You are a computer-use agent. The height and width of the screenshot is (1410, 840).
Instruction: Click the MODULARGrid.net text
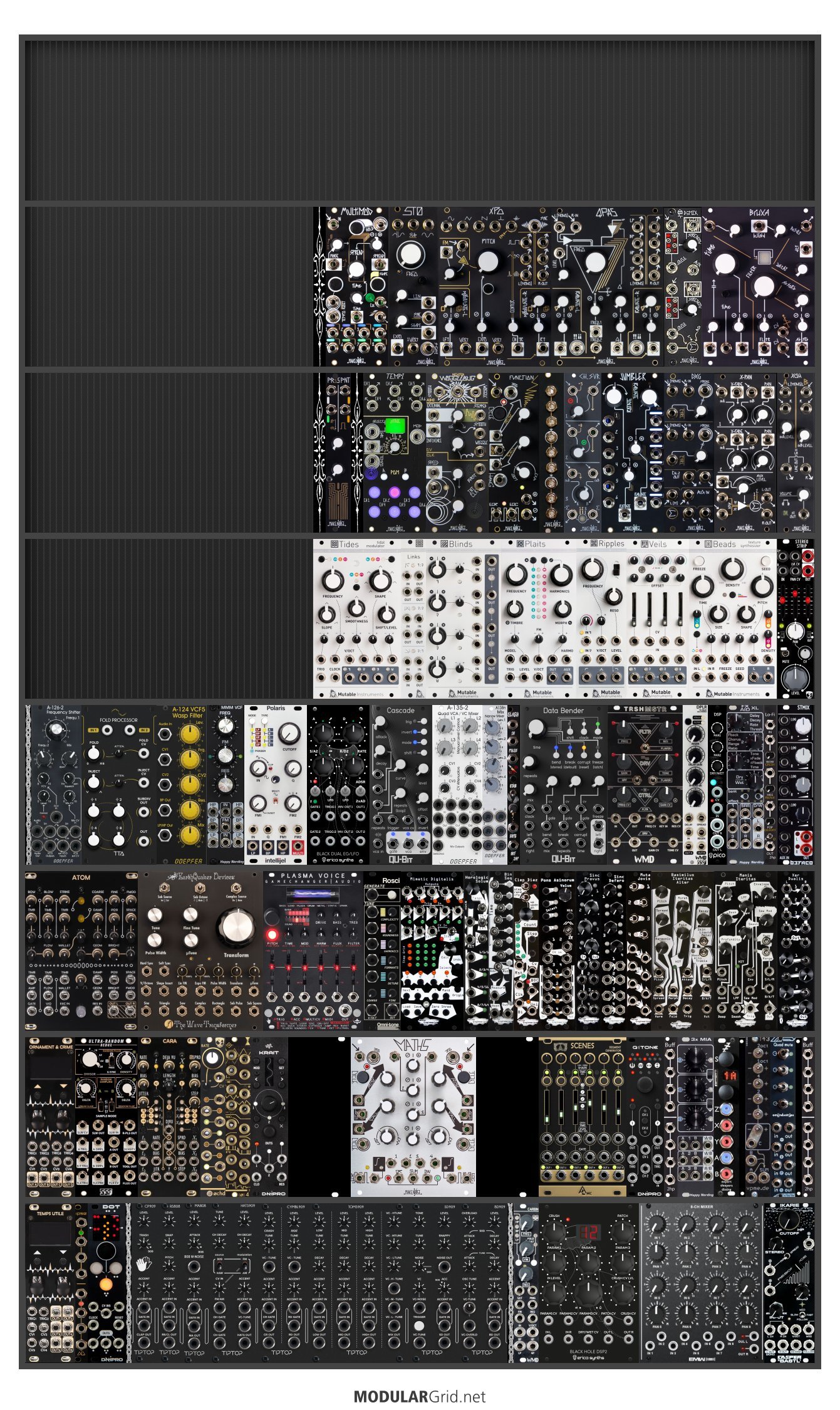(419, 1396)
